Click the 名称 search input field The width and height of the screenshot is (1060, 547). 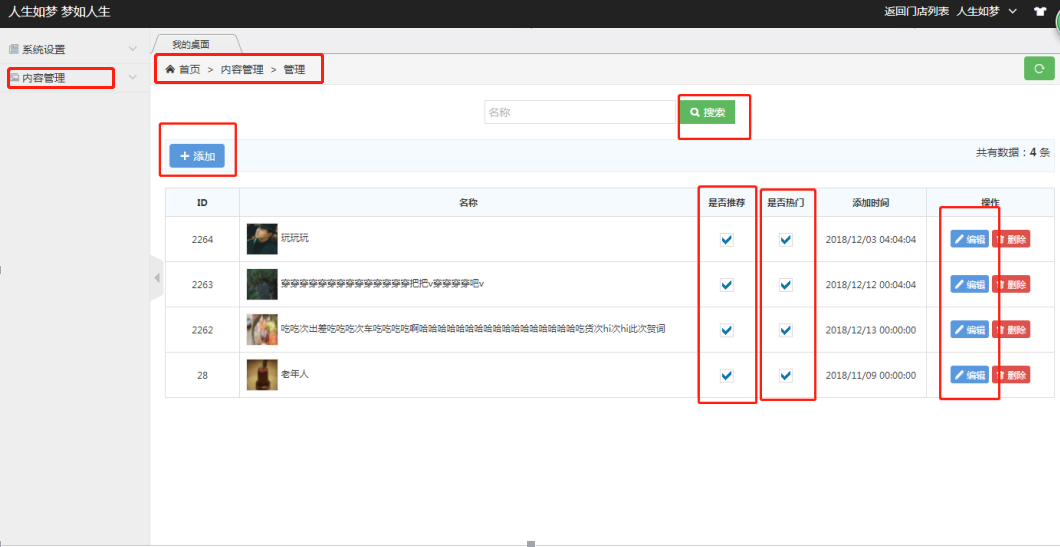click(x=580, y=112)
